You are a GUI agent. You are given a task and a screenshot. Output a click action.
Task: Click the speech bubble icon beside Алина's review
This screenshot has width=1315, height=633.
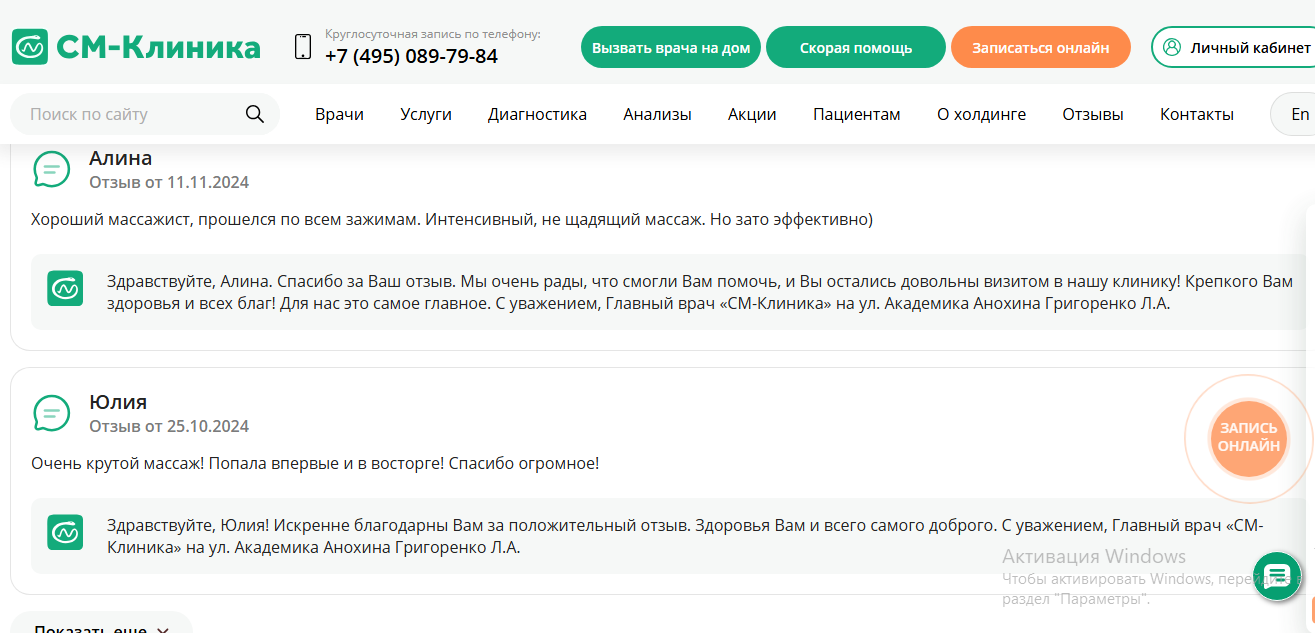point(51,168)
